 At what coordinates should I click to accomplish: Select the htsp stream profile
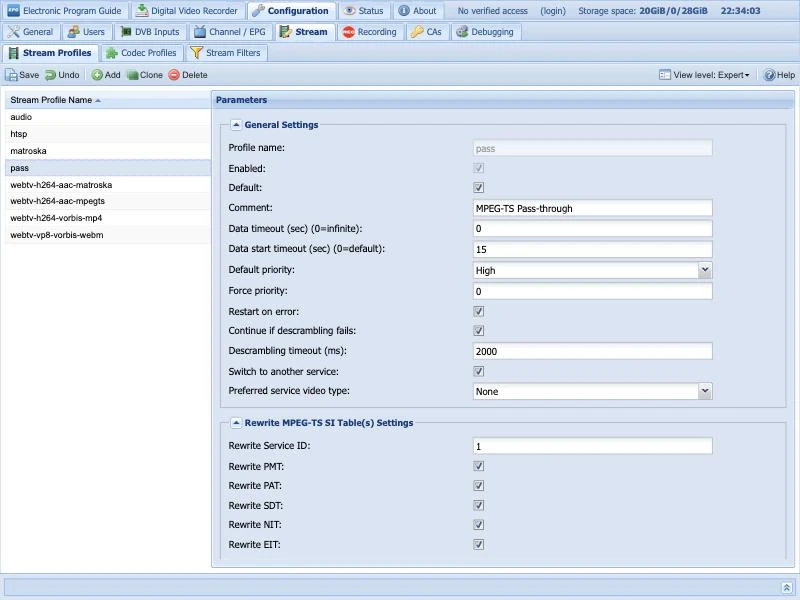point(108,134)
